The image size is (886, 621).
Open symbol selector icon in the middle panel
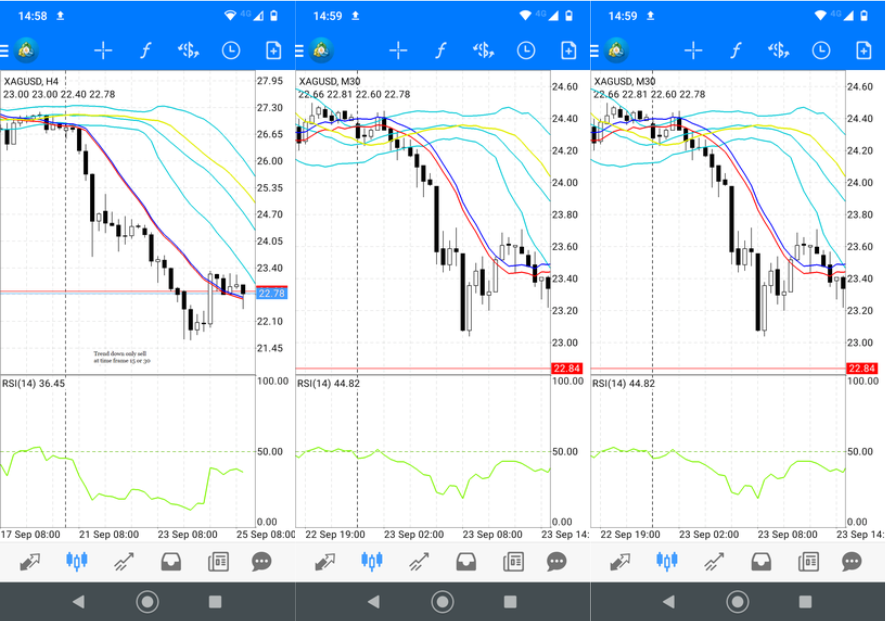(483, 51)
